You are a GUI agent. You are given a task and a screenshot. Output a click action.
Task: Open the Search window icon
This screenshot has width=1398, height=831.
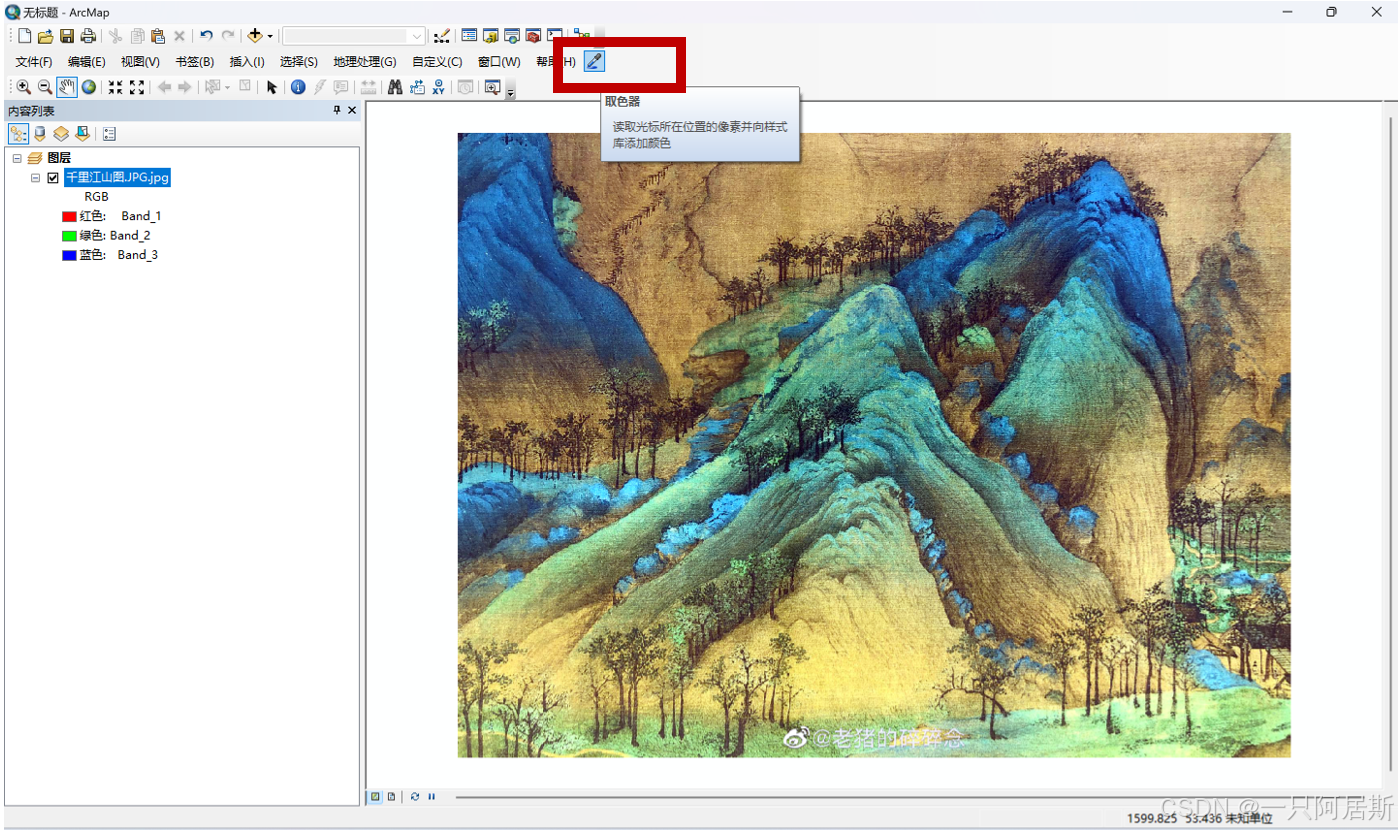[x=512, y=36]
